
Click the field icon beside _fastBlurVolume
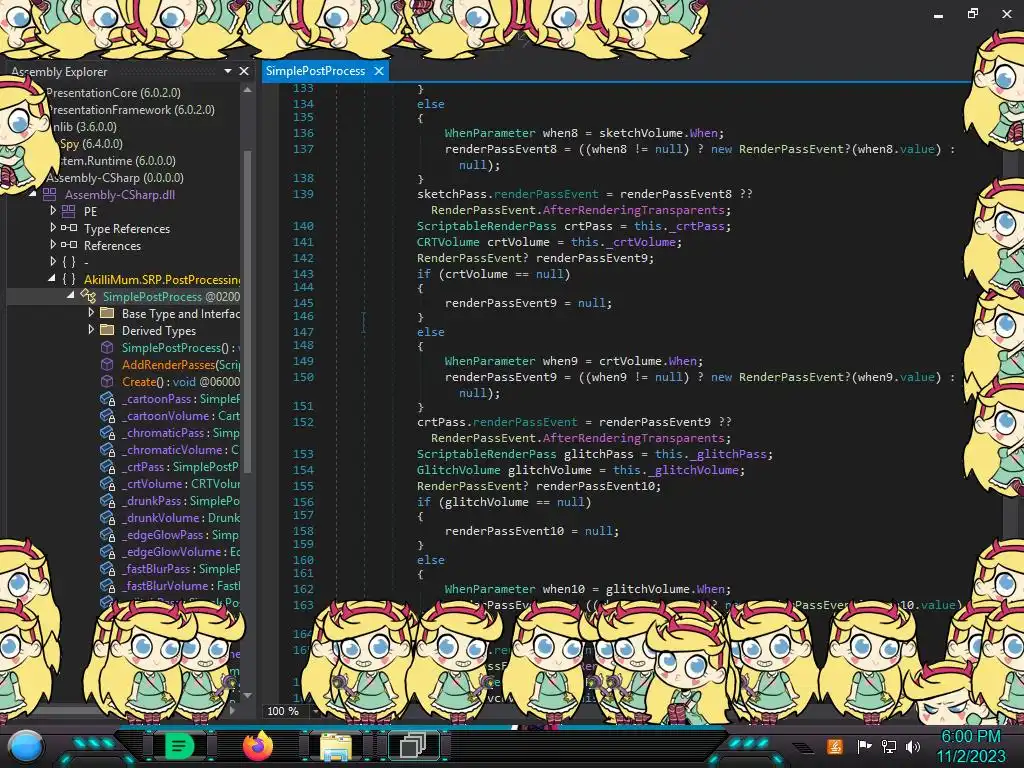[x=107, y=585]
